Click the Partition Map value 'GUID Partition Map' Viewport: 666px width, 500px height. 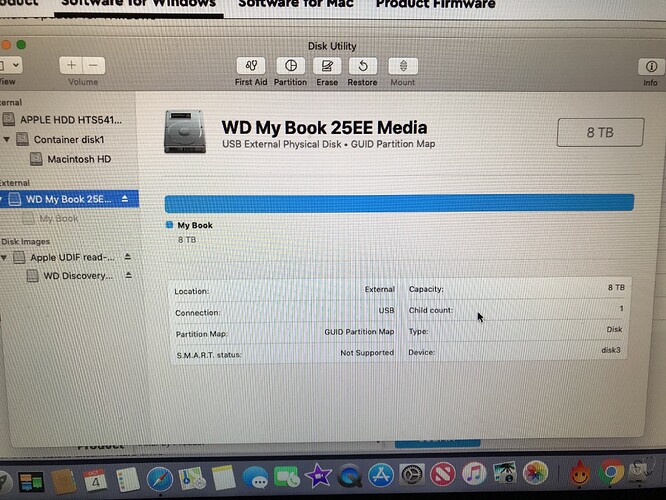tap(359, 331)
